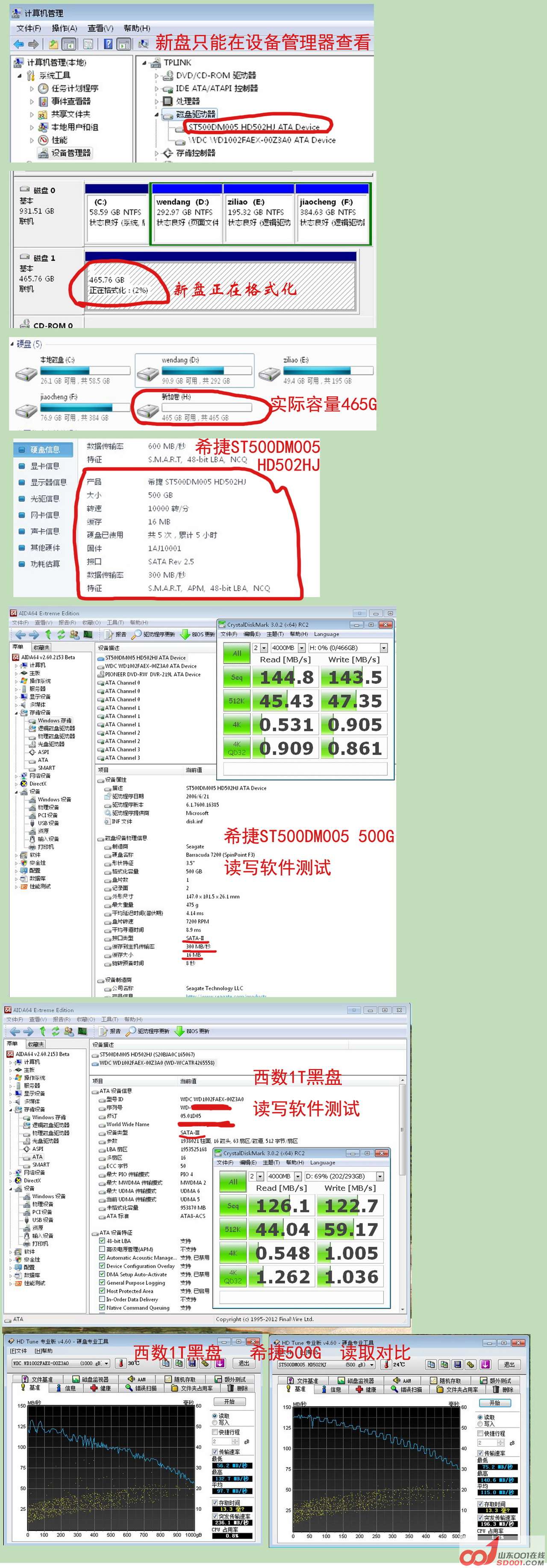The width and height of the screenshot is (547, 1568).
Task: Open 文件(F) menu in Computer Management
Action: pyautogui.click(x=29, y=28)
